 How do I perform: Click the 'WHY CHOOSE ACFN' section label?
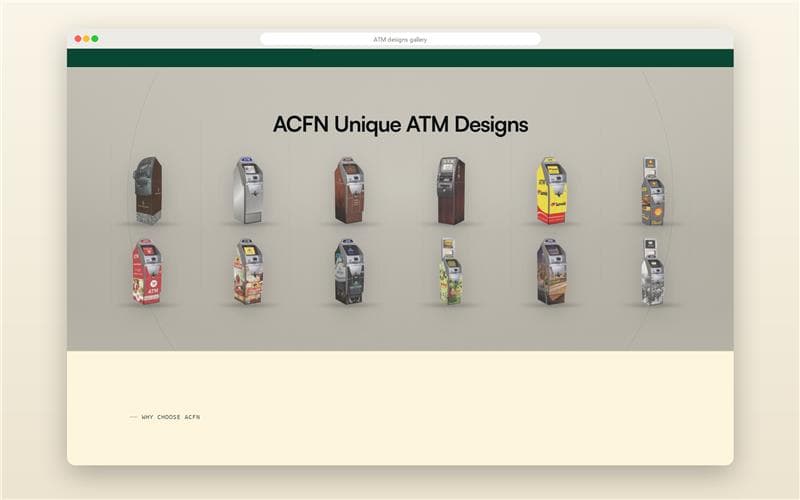[x=170, y=417]
